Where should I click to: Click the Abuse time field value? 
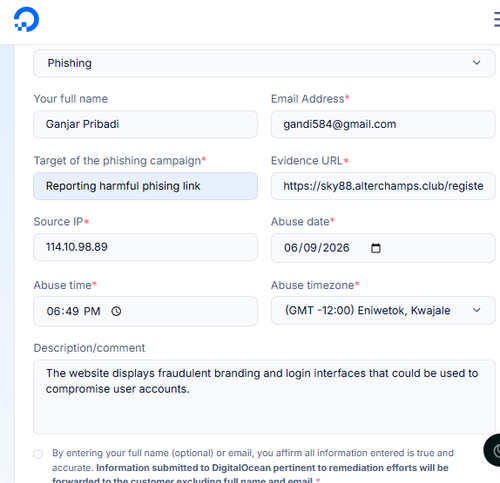(73, 311)
